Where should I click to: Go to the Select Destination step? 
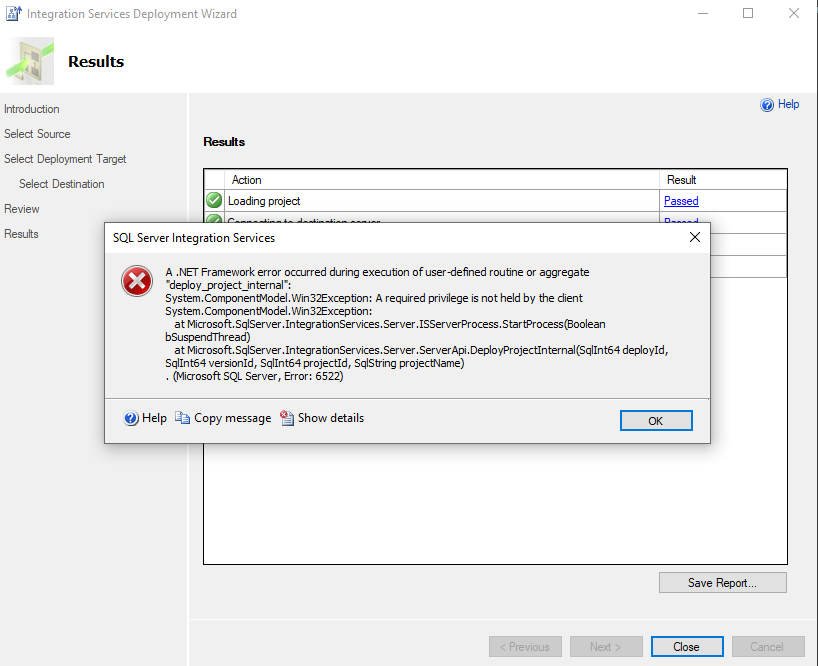point(61,183)
